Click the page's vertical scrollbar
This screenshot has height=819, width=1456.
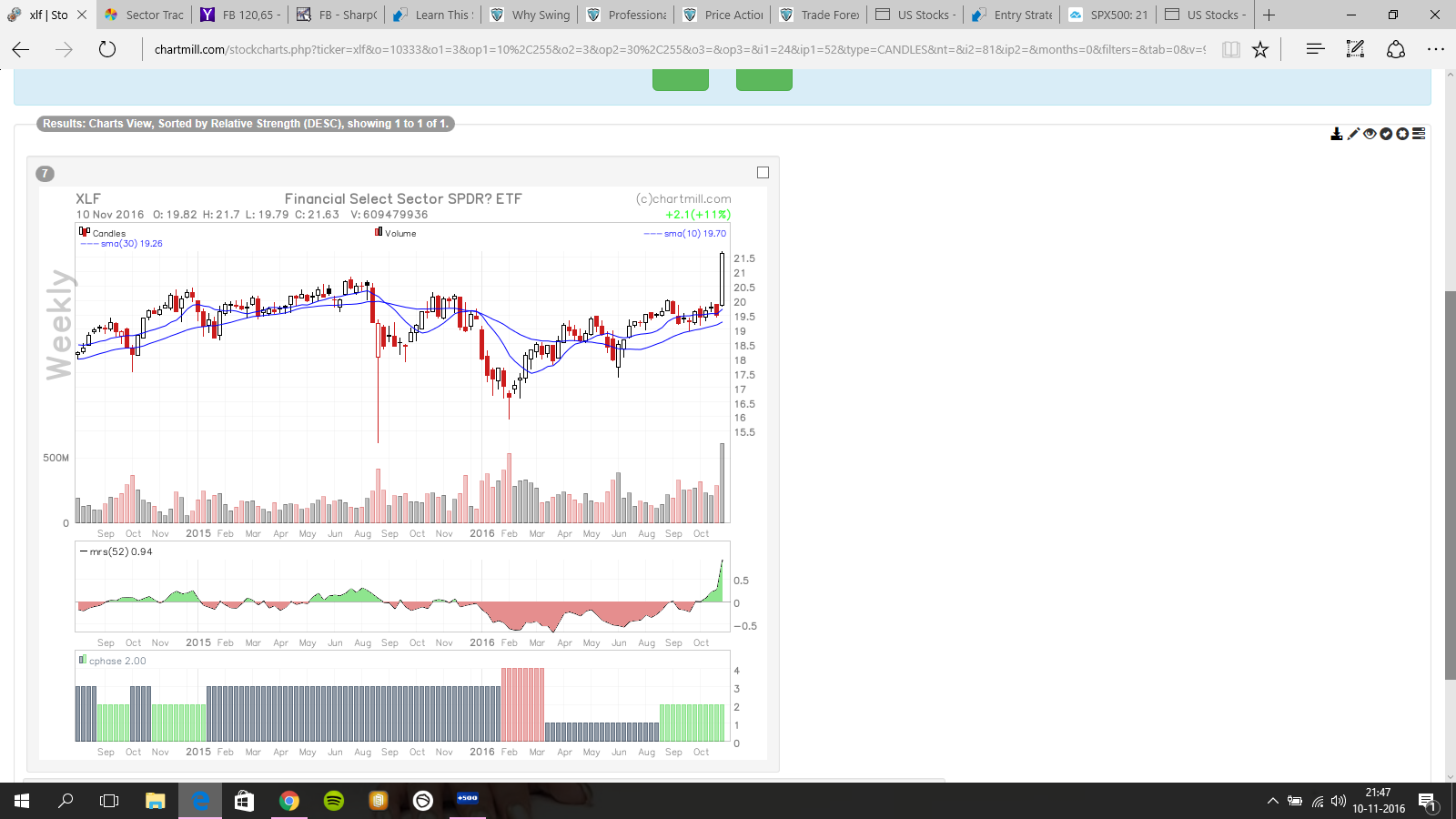click(1450, 484)
